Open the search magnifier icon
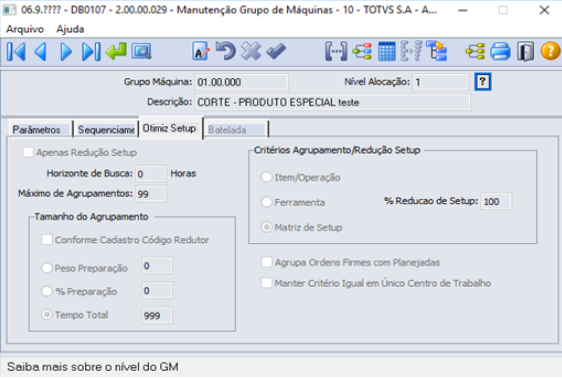 142,52
